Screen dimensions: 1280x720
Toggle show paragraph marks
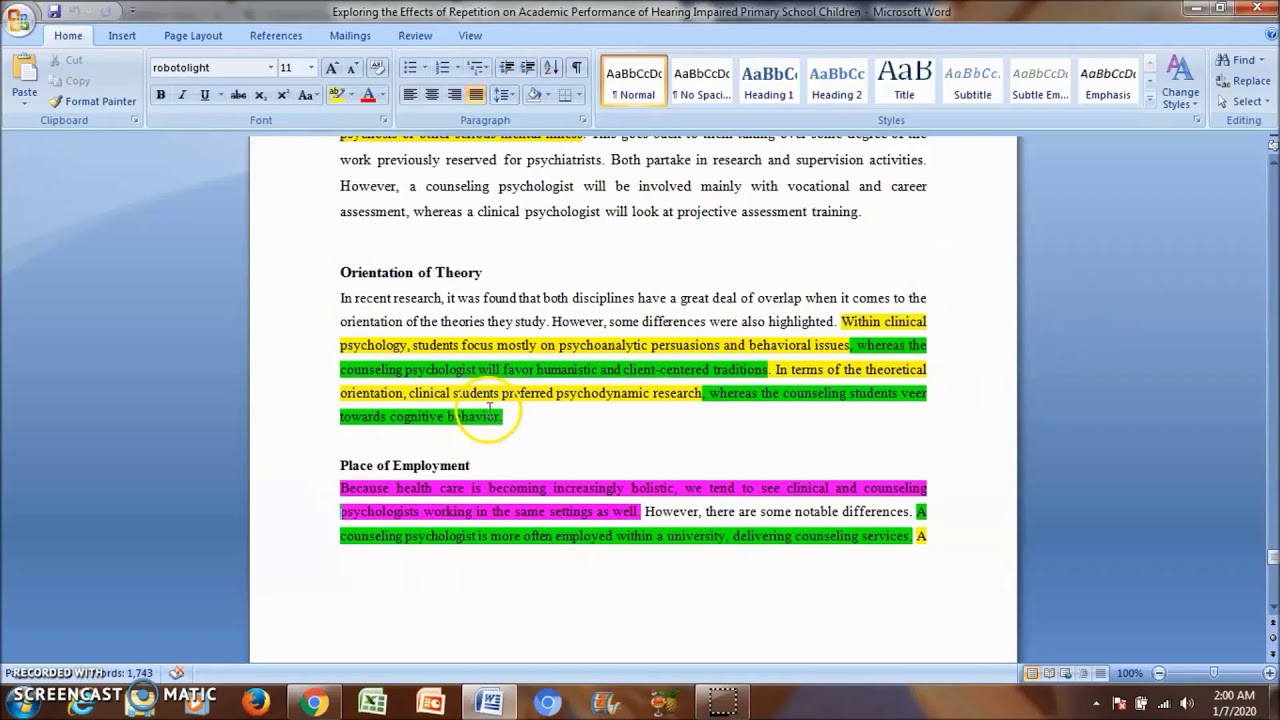point(577,68)
